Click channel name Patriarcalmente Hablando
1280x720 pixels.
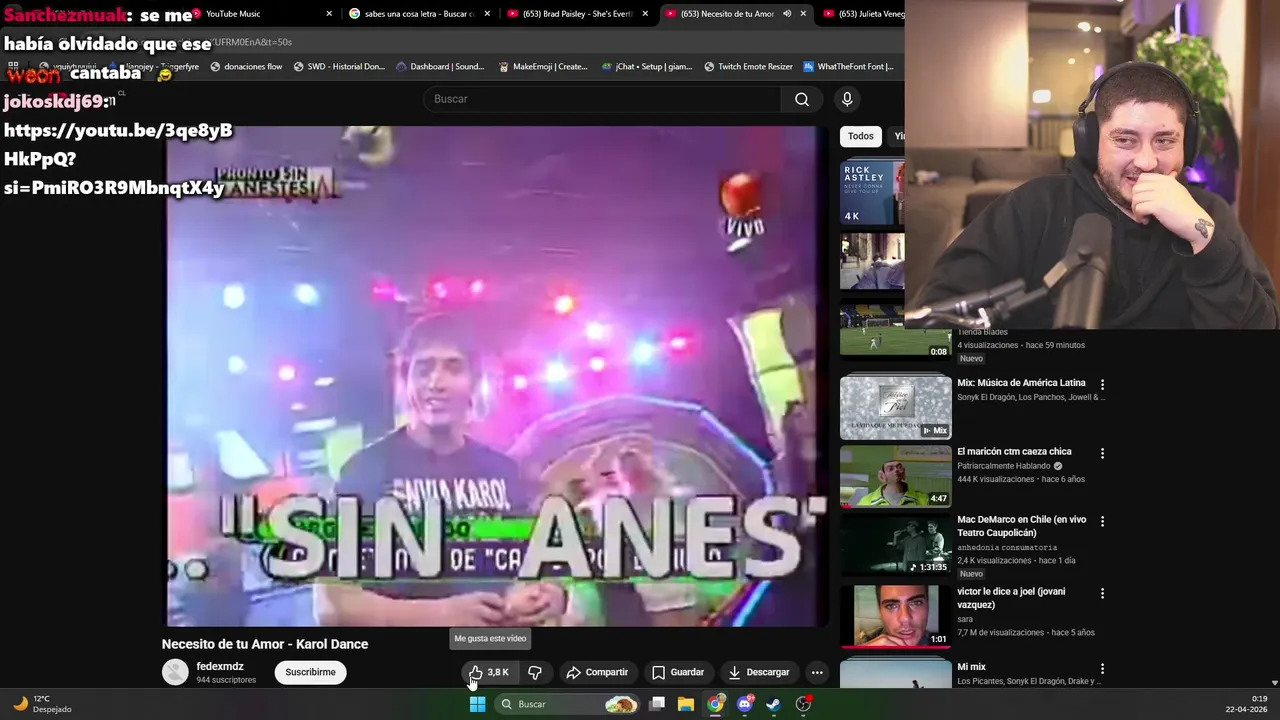tap(1004, 466)
